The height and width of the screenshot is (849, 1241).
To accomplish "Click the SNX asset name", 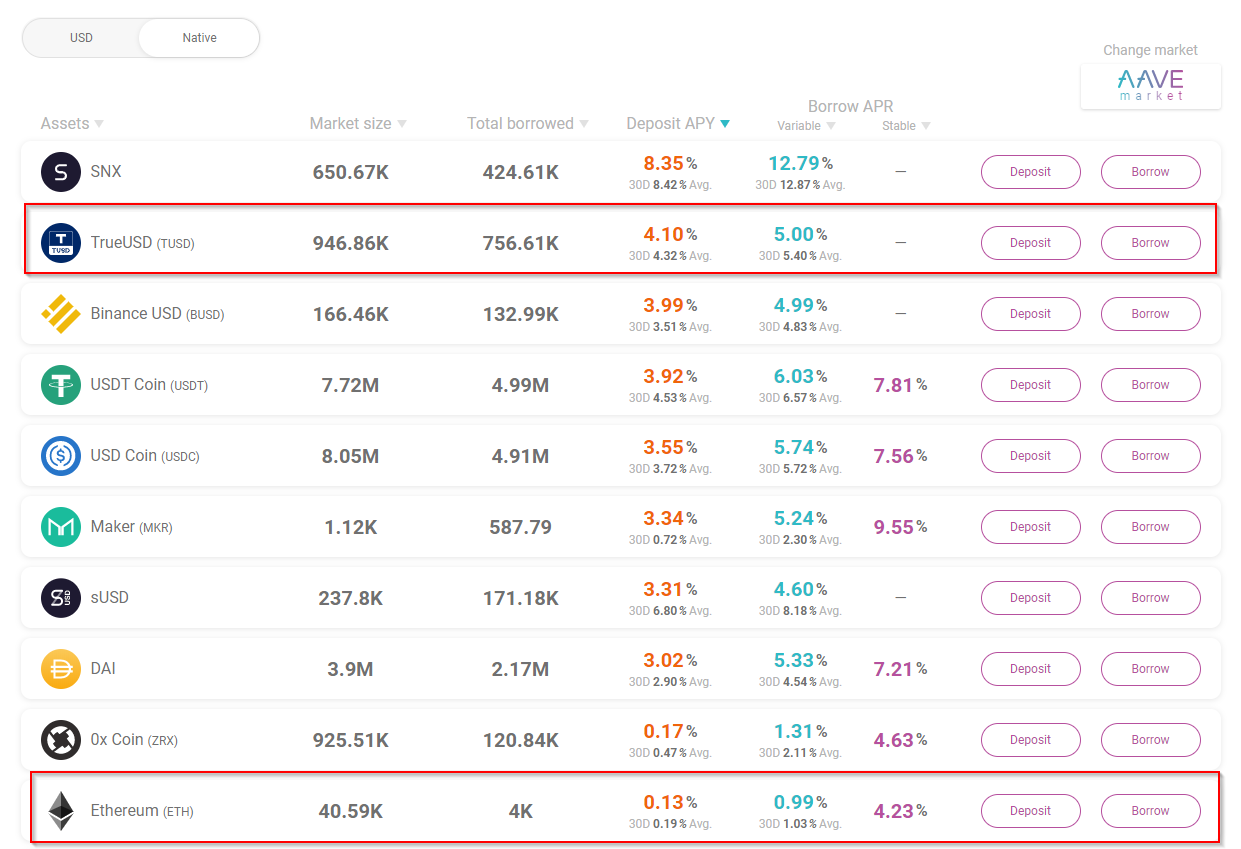I will click(x=106, y=171).
